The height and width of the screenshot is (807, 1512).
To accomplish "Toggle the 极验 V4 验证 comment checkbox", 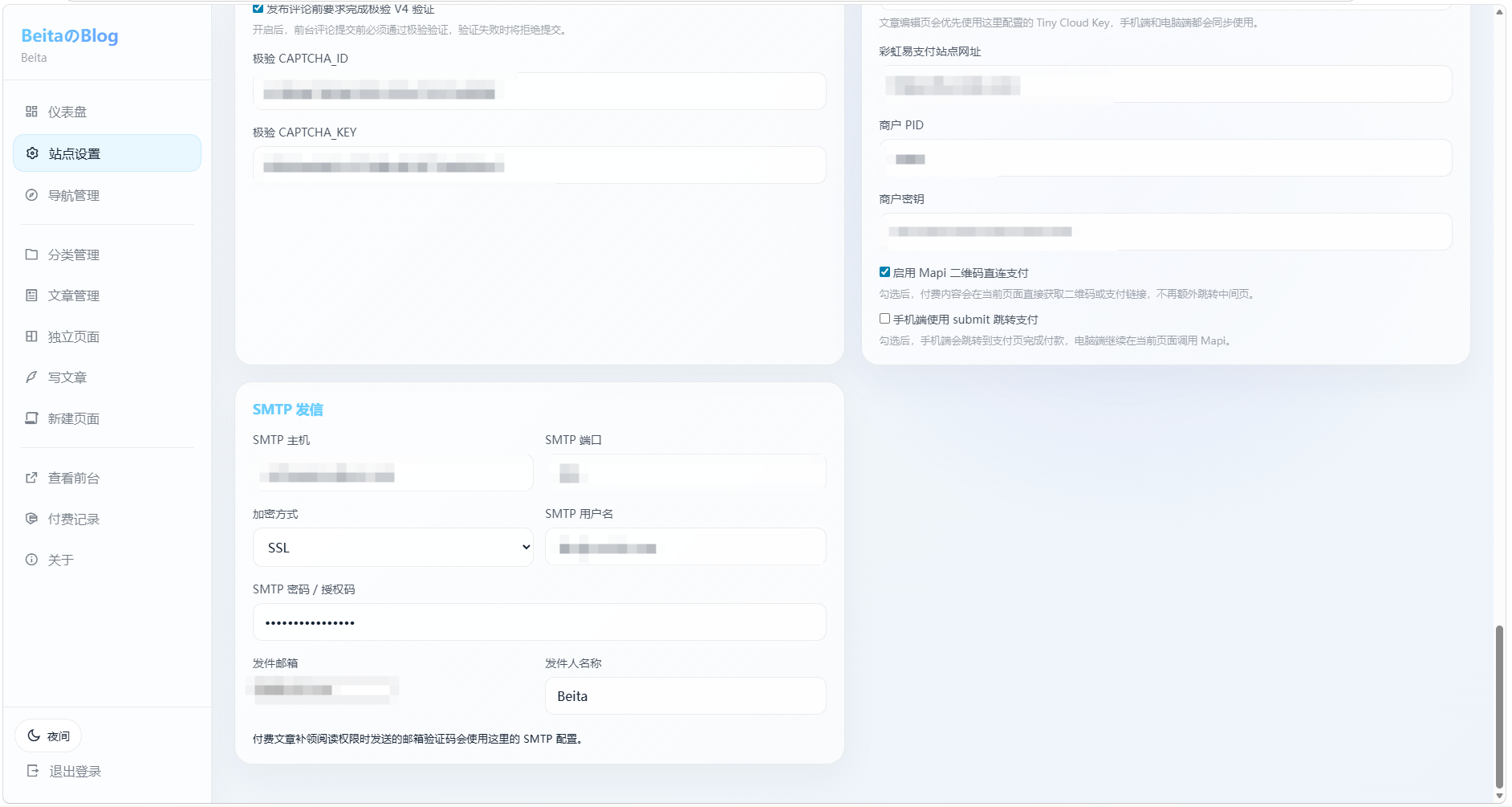I will pos(258,9).
